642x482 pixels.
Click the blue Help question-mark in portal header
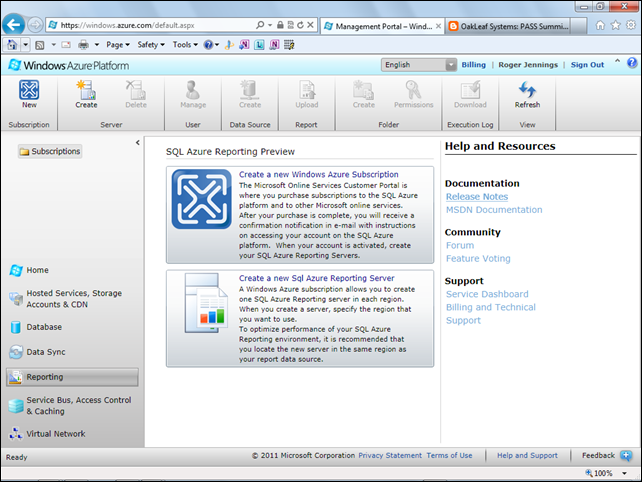(632, 63)
